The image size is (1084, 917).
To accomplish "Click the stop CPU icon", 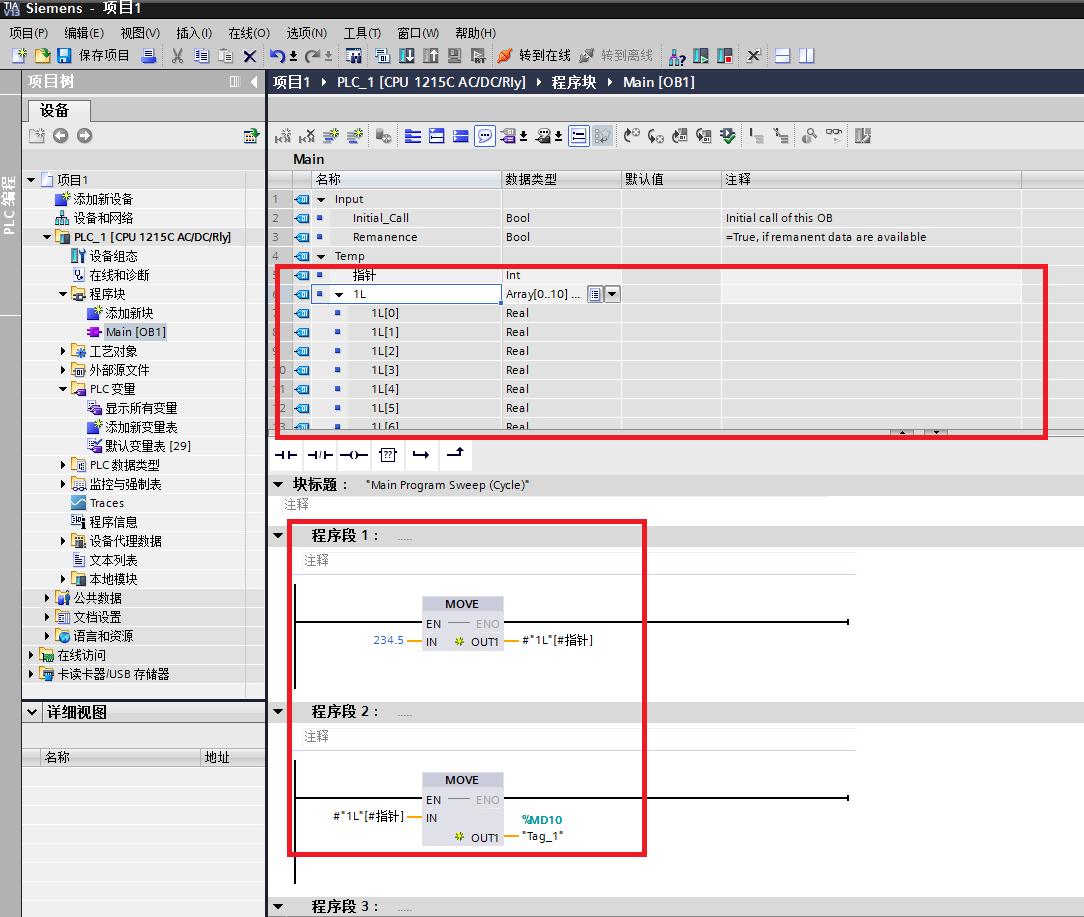I will click(725, 55).
